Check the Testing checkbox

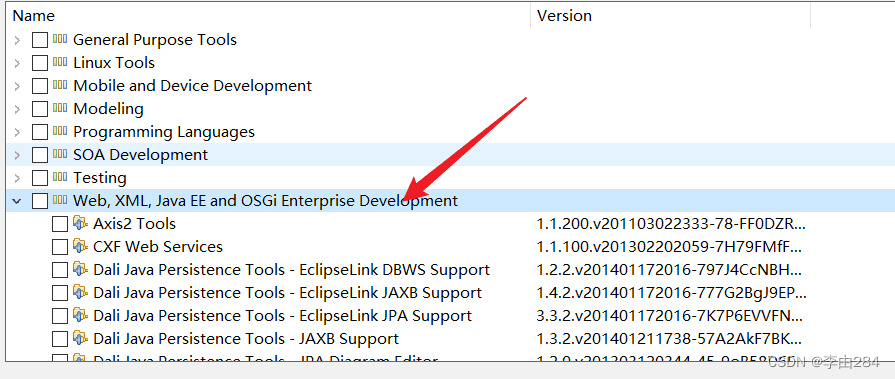point(40,178)
